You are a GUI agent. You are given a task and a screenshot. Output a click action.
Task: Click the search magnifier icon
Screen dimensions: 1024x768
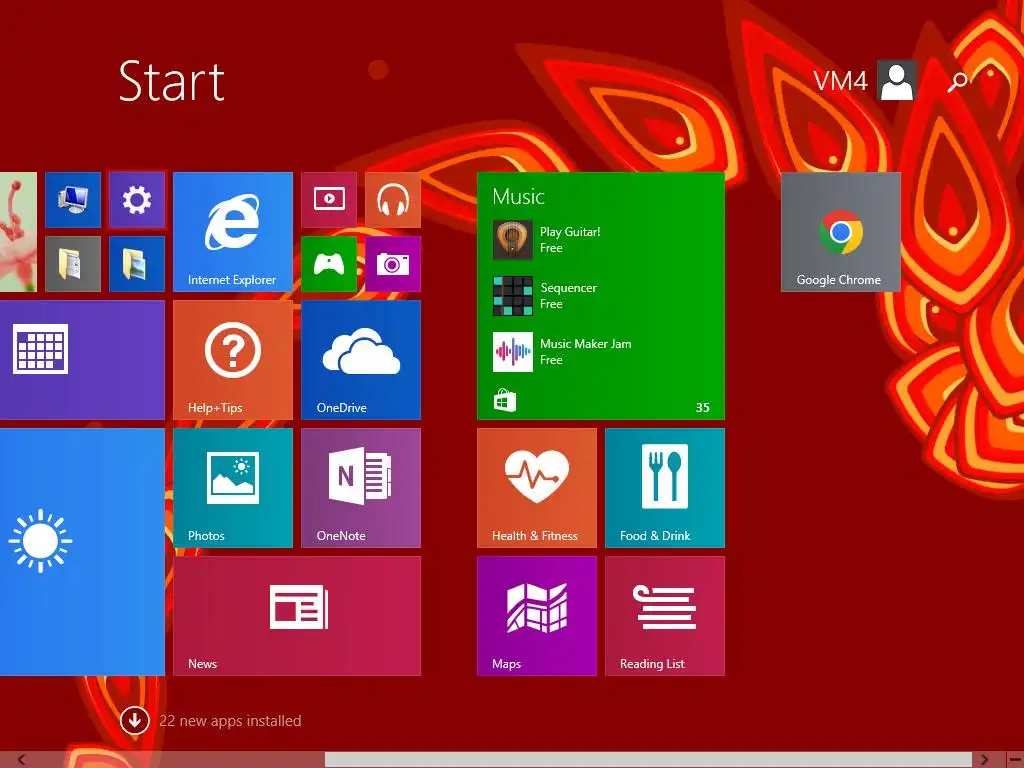958,81
